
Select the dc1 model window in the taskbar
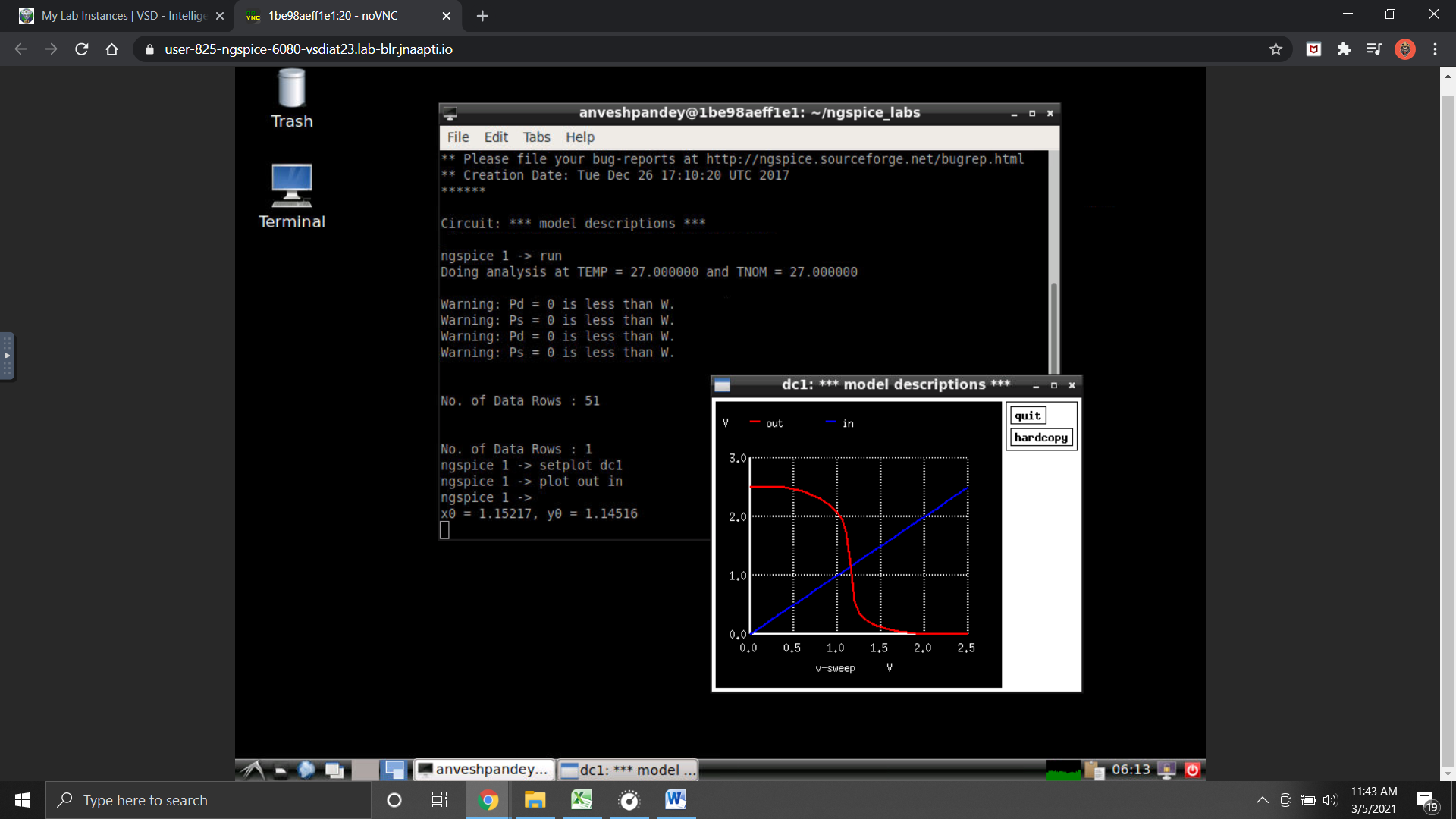[628, 770]
